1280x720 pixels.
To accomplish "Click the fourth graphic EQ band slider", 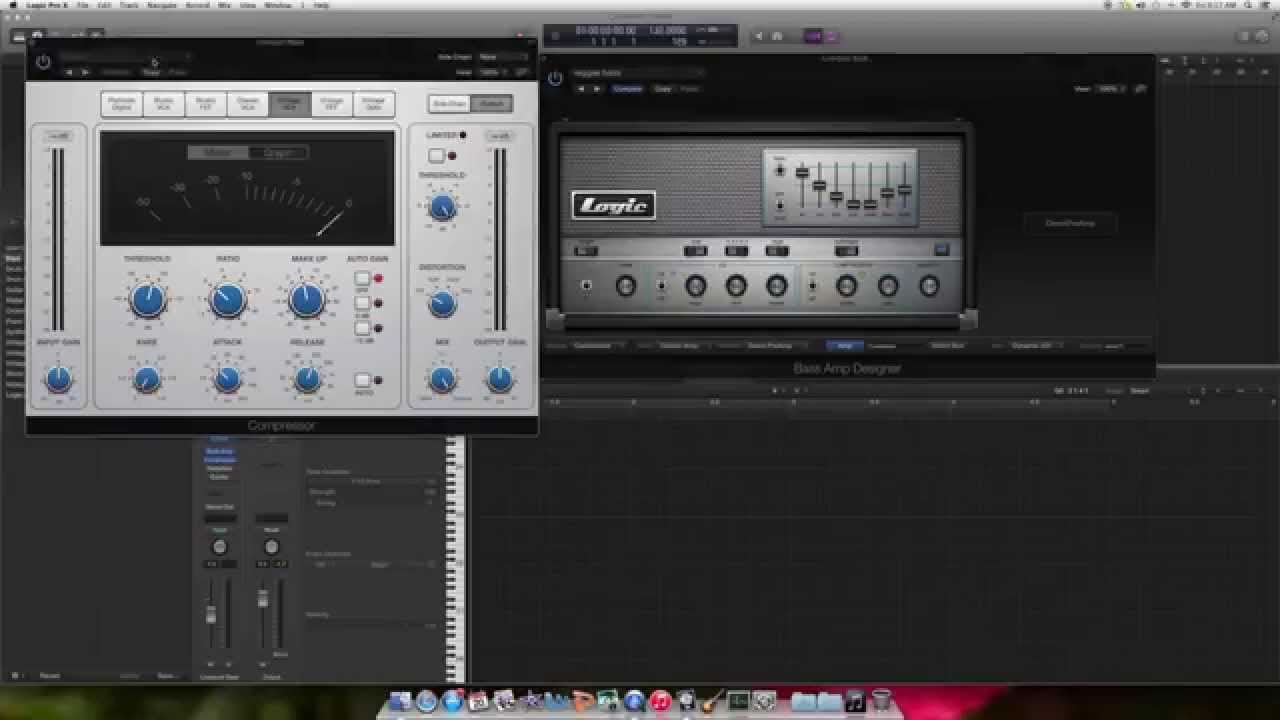I will 853,204.
